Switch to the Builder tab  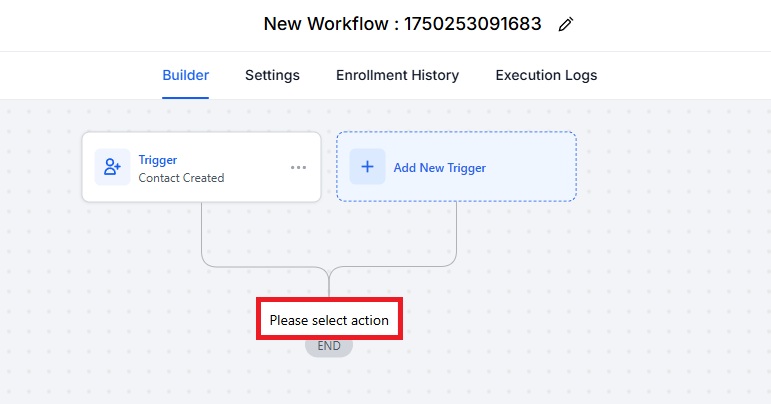click(185, 75)
